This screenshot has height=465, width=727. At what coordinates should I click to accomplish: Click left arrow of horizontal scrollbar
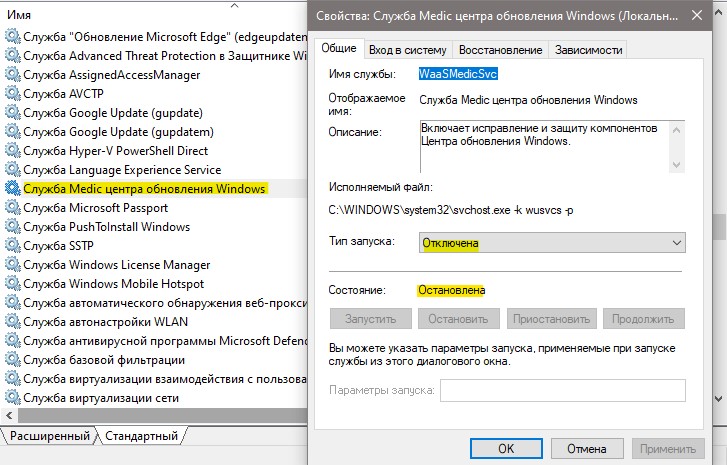[x=9, y=415]
